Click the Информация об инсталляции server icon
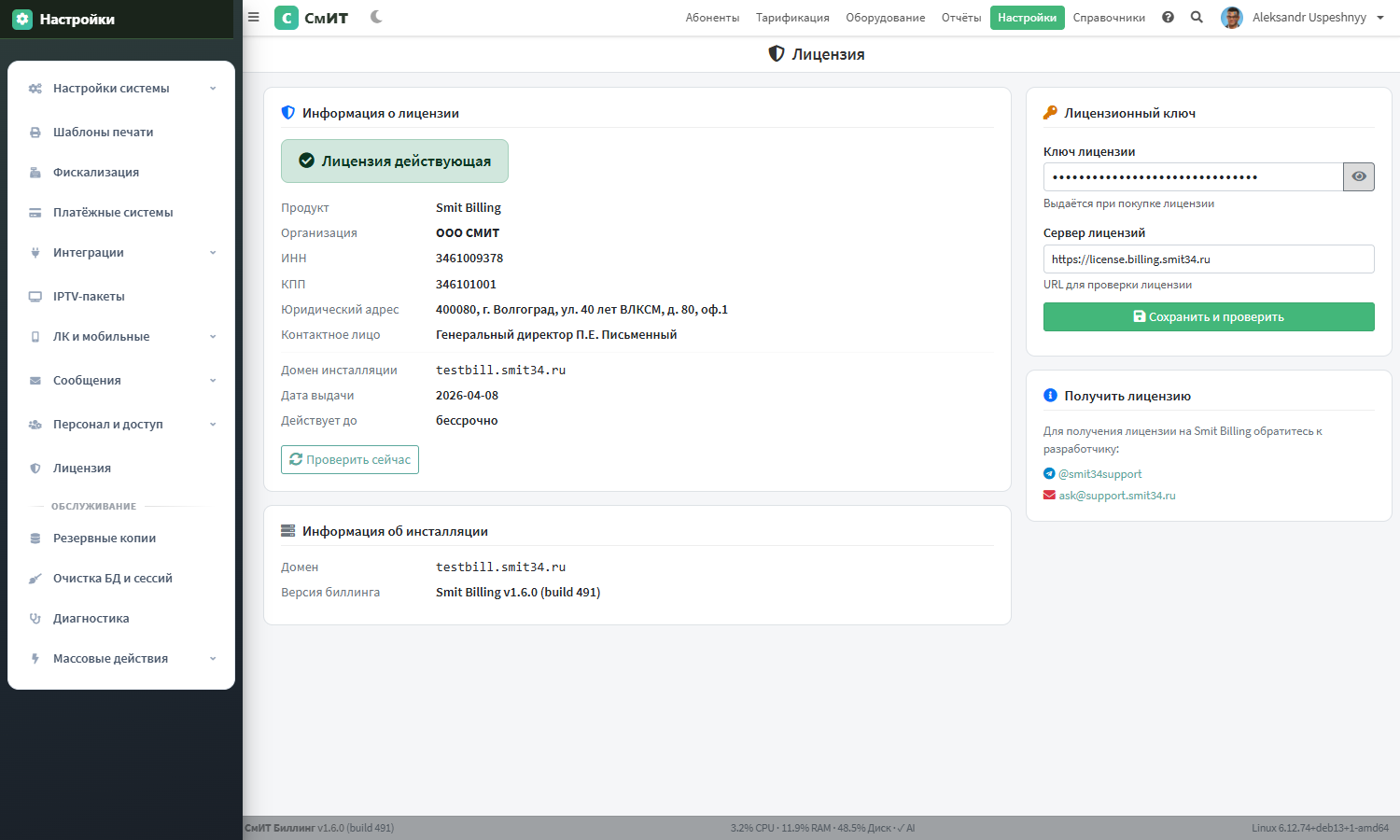 (x=288, y=531)
